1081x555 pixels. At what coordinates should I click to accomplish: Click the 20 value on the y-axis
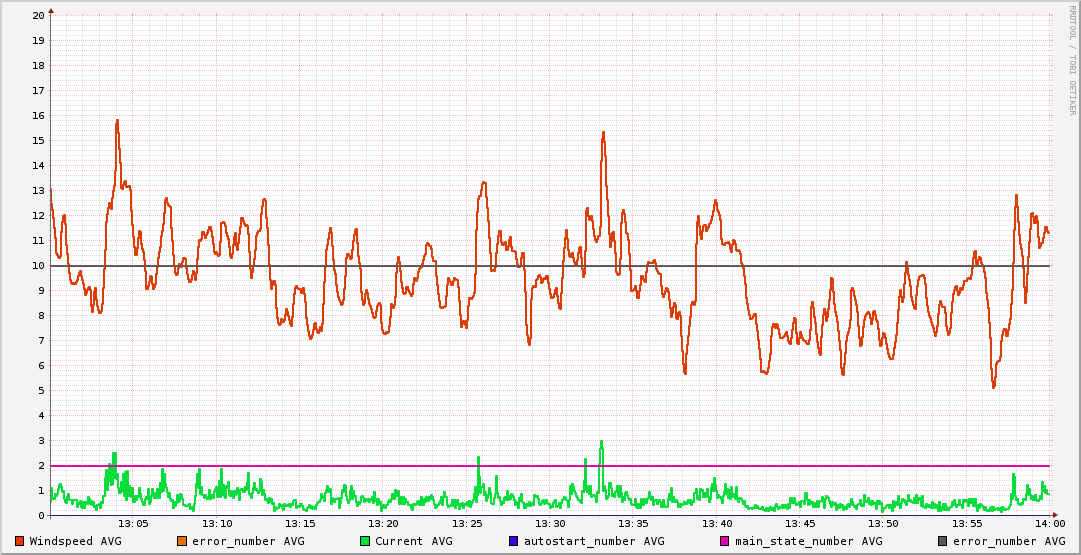[38, 16]
